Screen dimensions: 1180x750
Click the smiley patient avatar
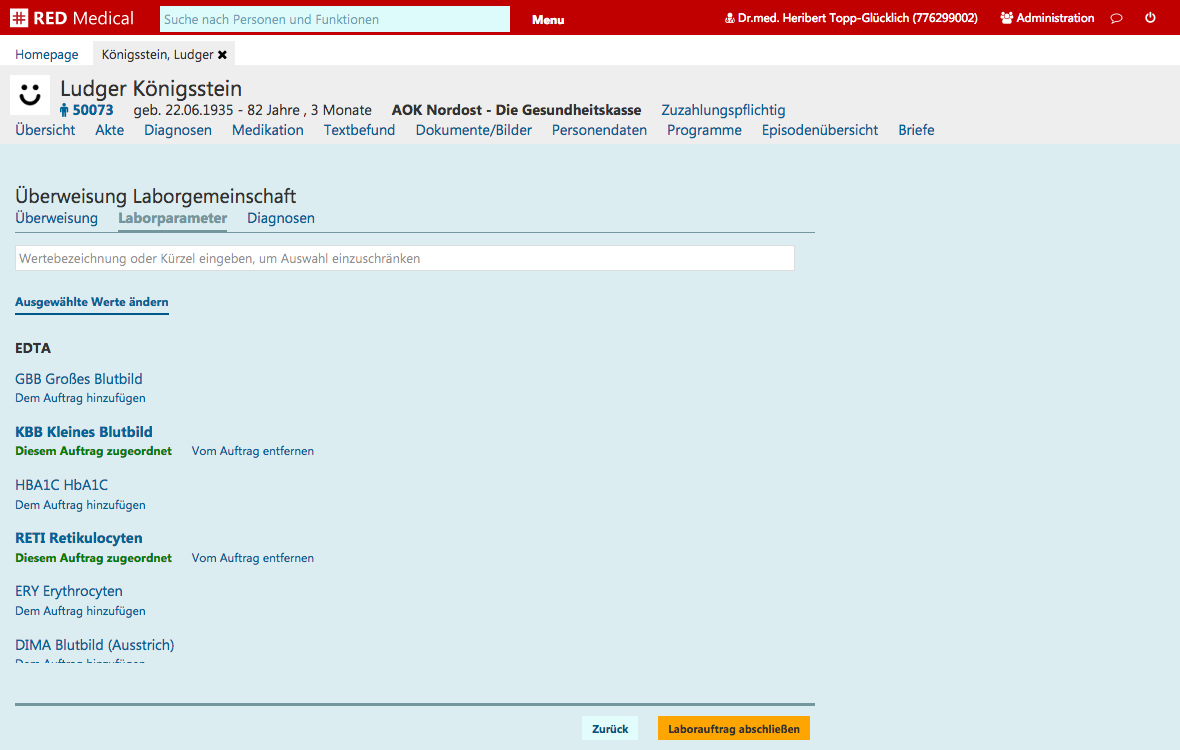[30, 95]
